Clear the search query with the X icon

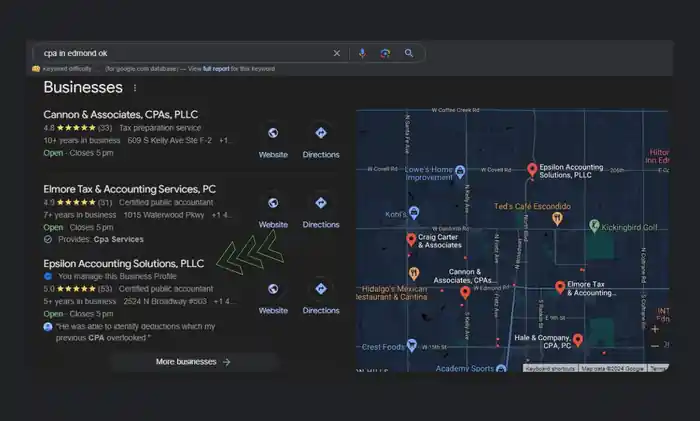tap(337, 53)
